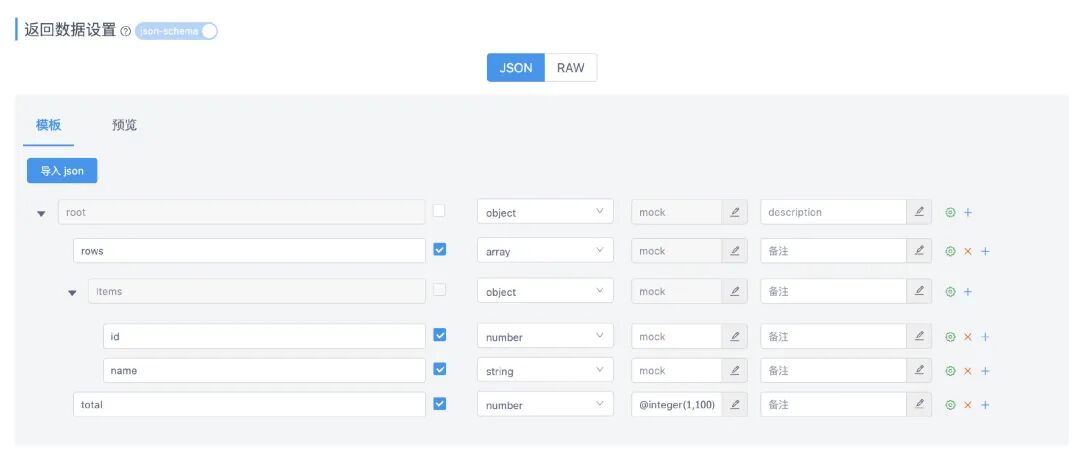Image resolution: width=1080 pixels, height=470 pixels.
Task: Select the RAW format tab
Action: pos(571,68)
